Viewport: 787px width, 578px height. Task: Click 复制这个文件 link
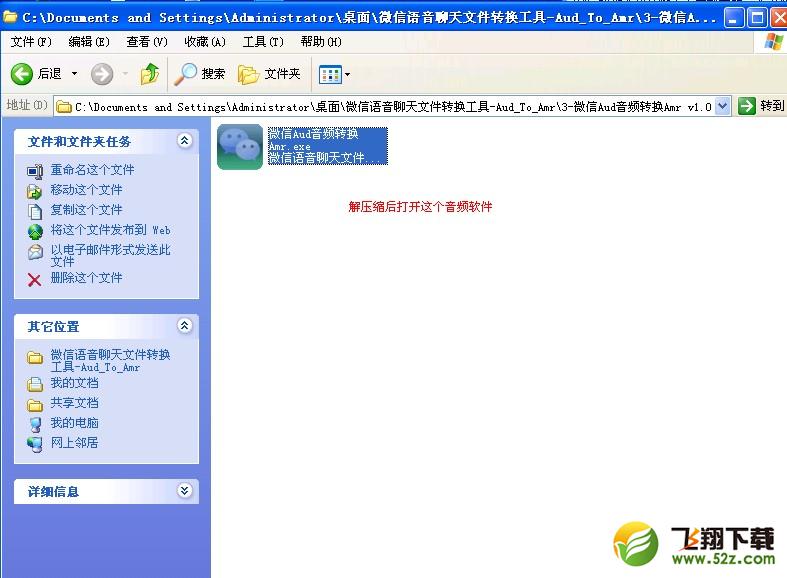pos(86,210)
